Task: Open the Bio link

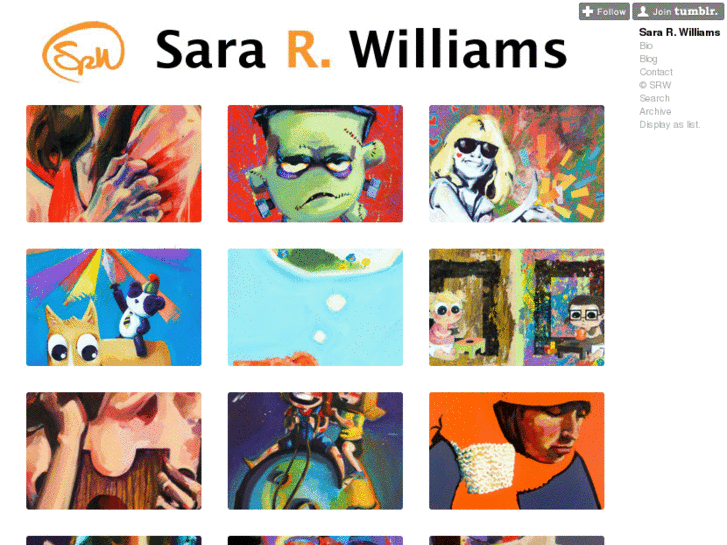Action: 646,45
